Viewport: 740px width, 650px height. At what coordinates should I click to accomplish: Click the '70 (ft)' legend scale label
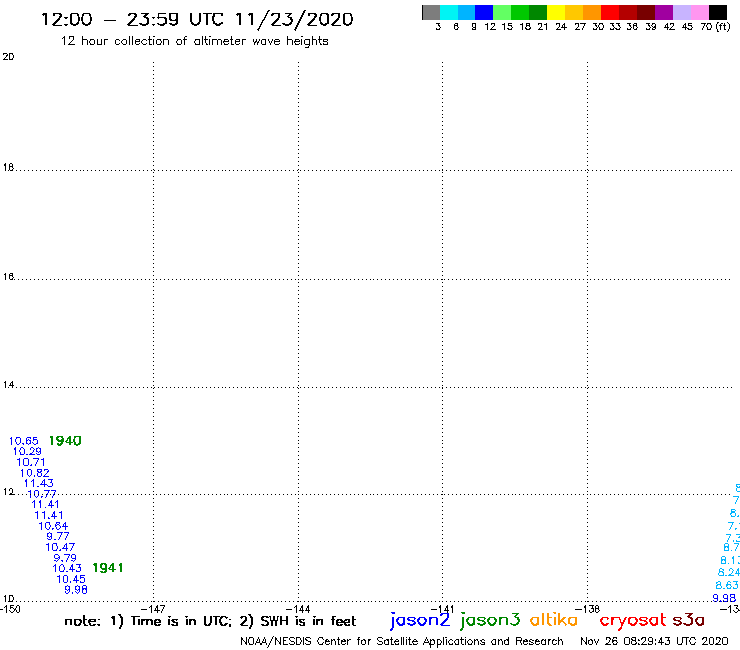tap(715, 27)
